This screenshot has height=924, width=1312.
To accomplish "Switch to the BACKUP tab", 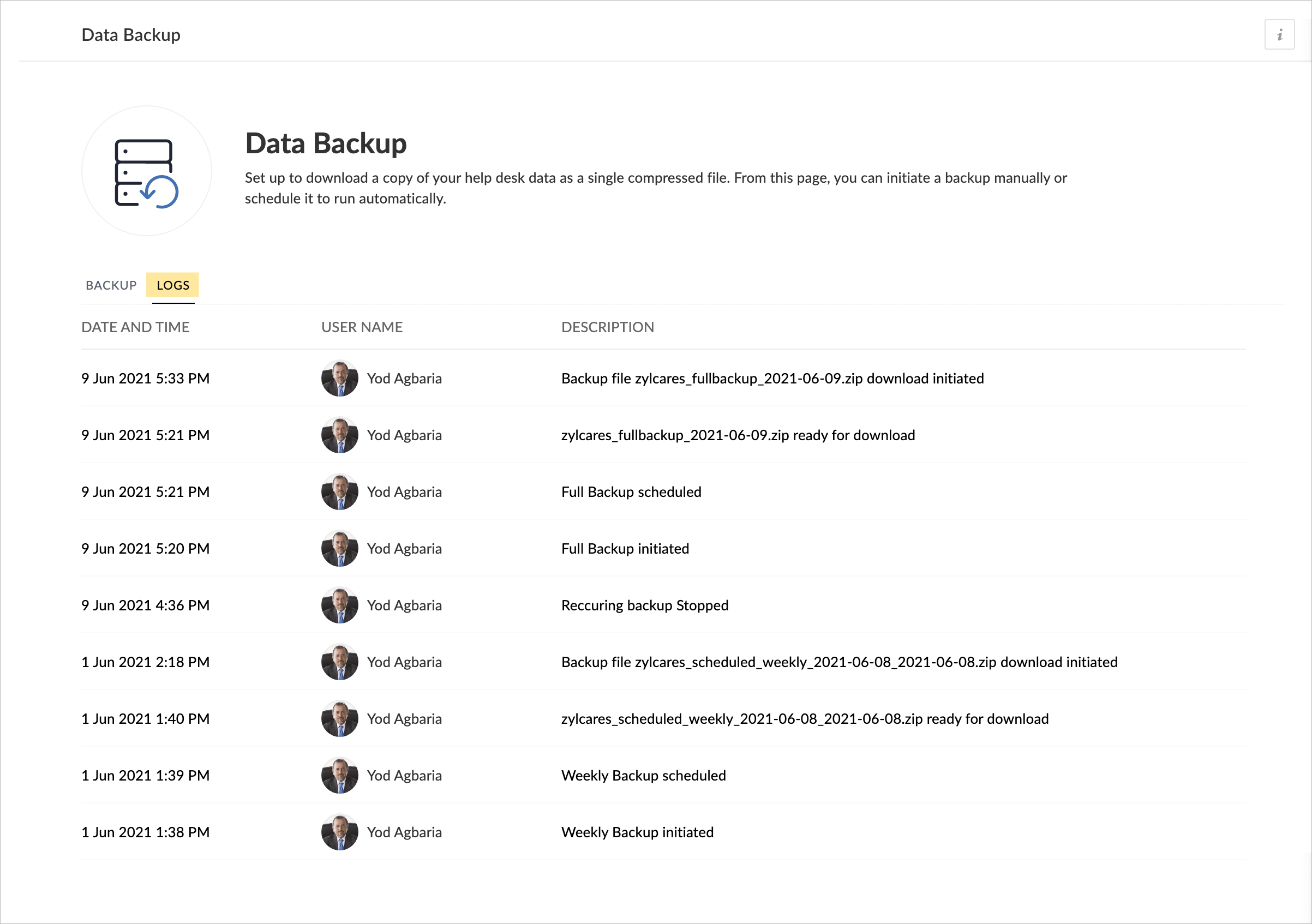I will [x=111, y=285].
